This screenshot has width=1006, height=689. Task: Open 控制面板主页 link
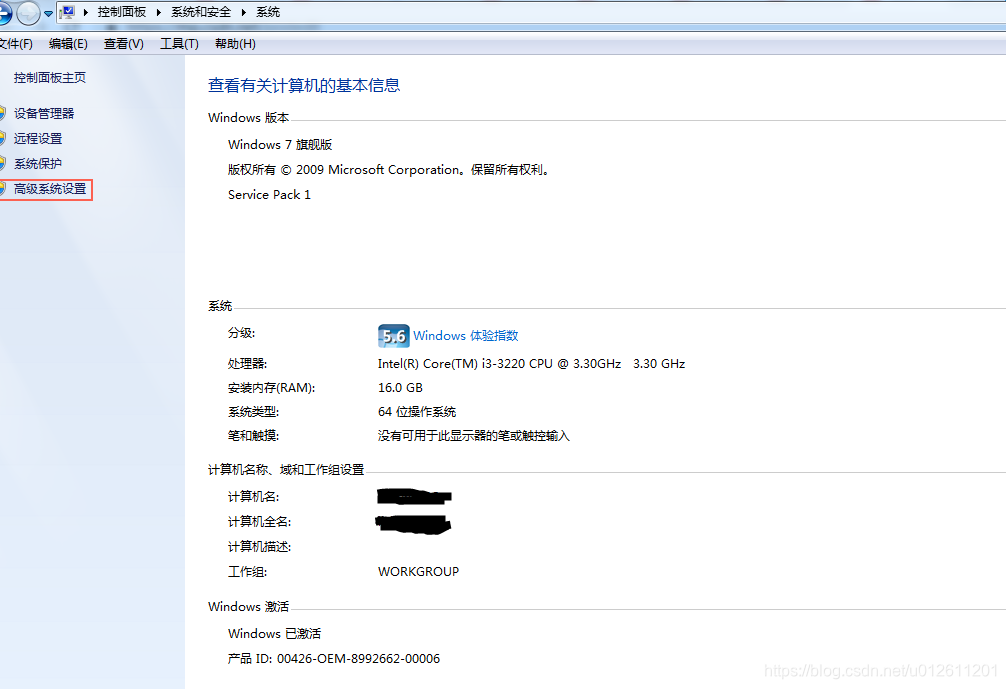pyautogui.click(x=50, y=78)
